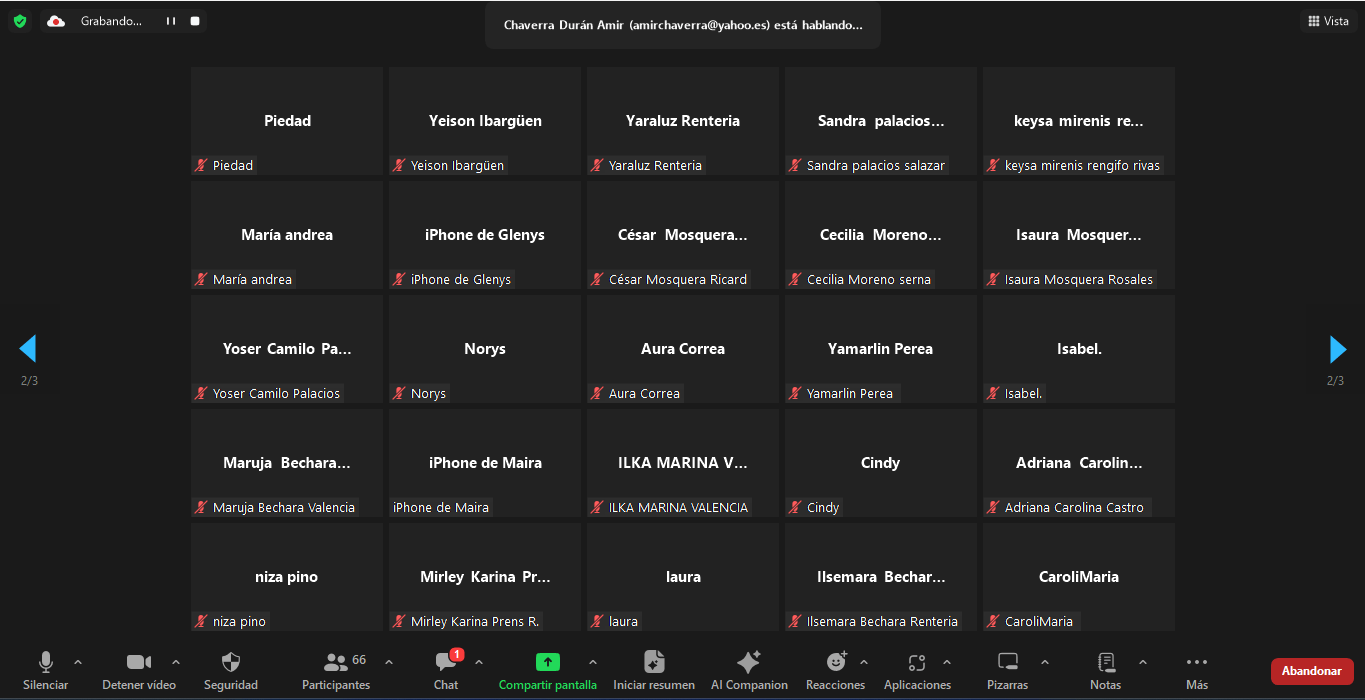1365x700 pixels.
Task: Pause the recording
Action: coord(171,21)
